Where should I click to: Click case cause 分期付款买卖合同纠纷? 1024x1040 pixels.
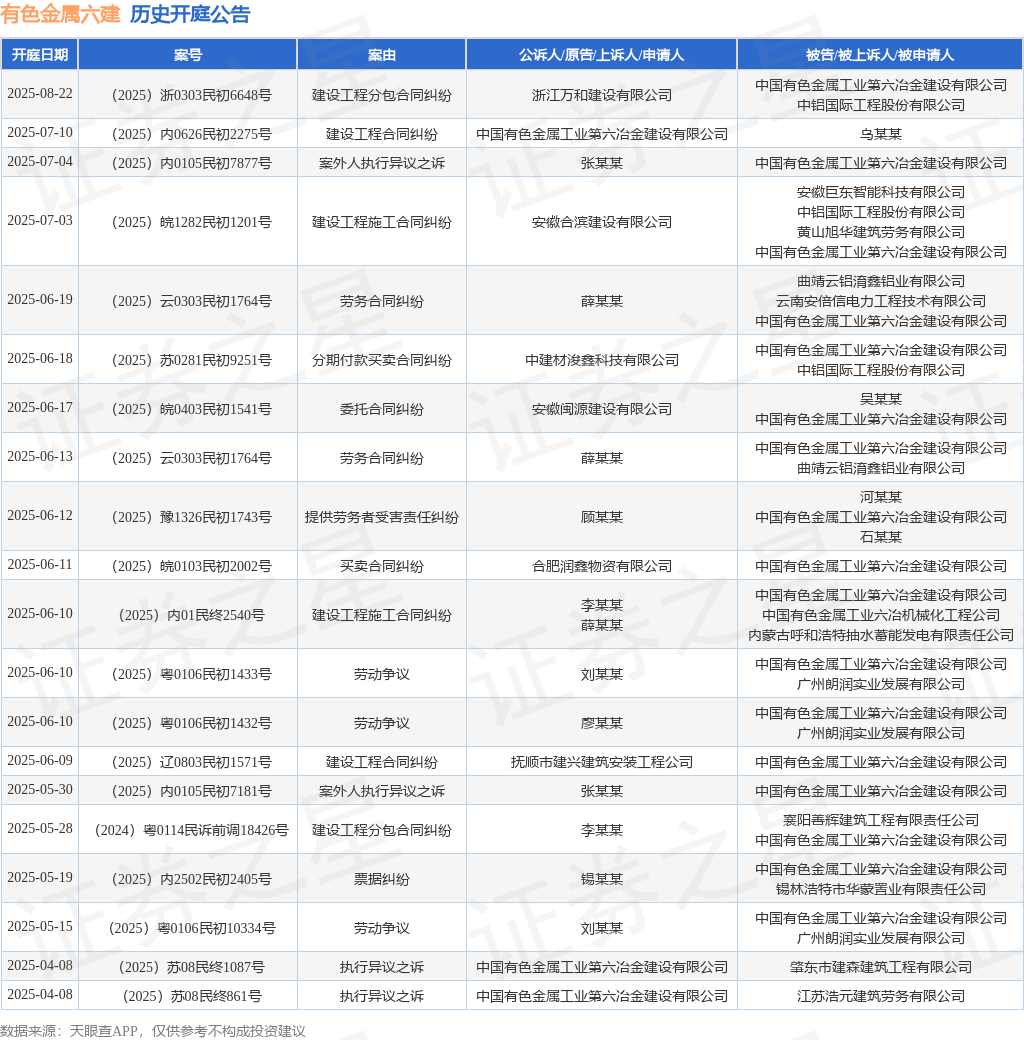(x=381, y=360)
